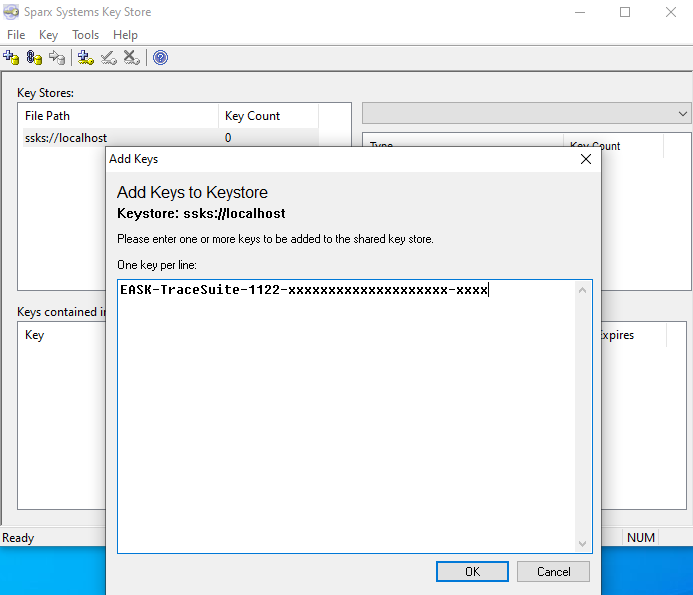Click the Create new key store toolbar icon
This screenshot has width=693, height=595.
11,57
